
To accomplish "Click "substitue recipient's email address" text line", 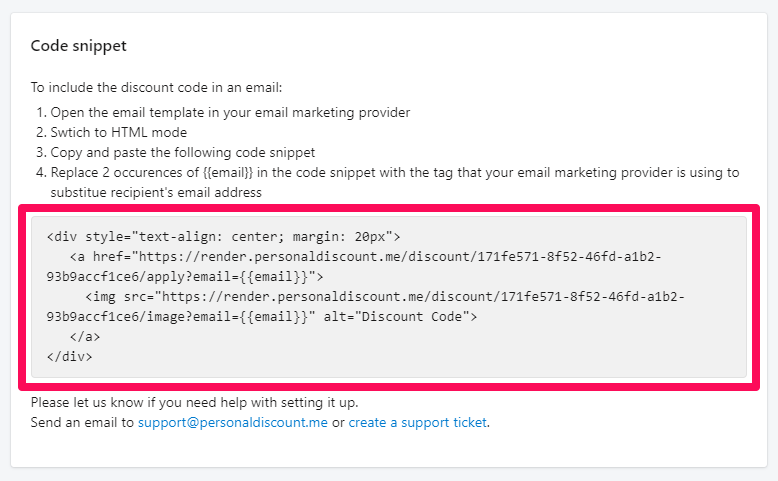I will 157,191.
